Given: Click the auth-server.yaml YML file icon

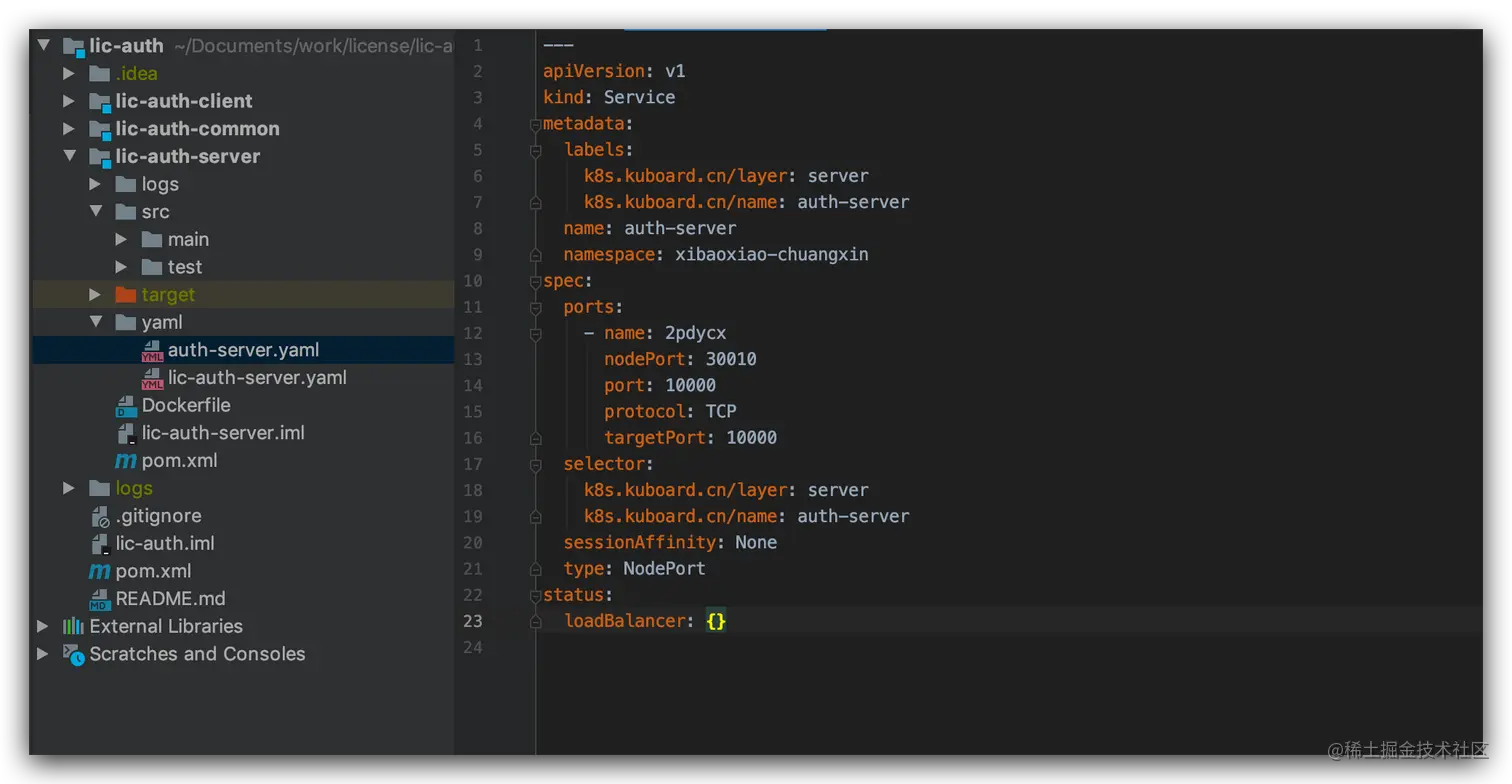Looking at the screenshot, I should [152, 351].
